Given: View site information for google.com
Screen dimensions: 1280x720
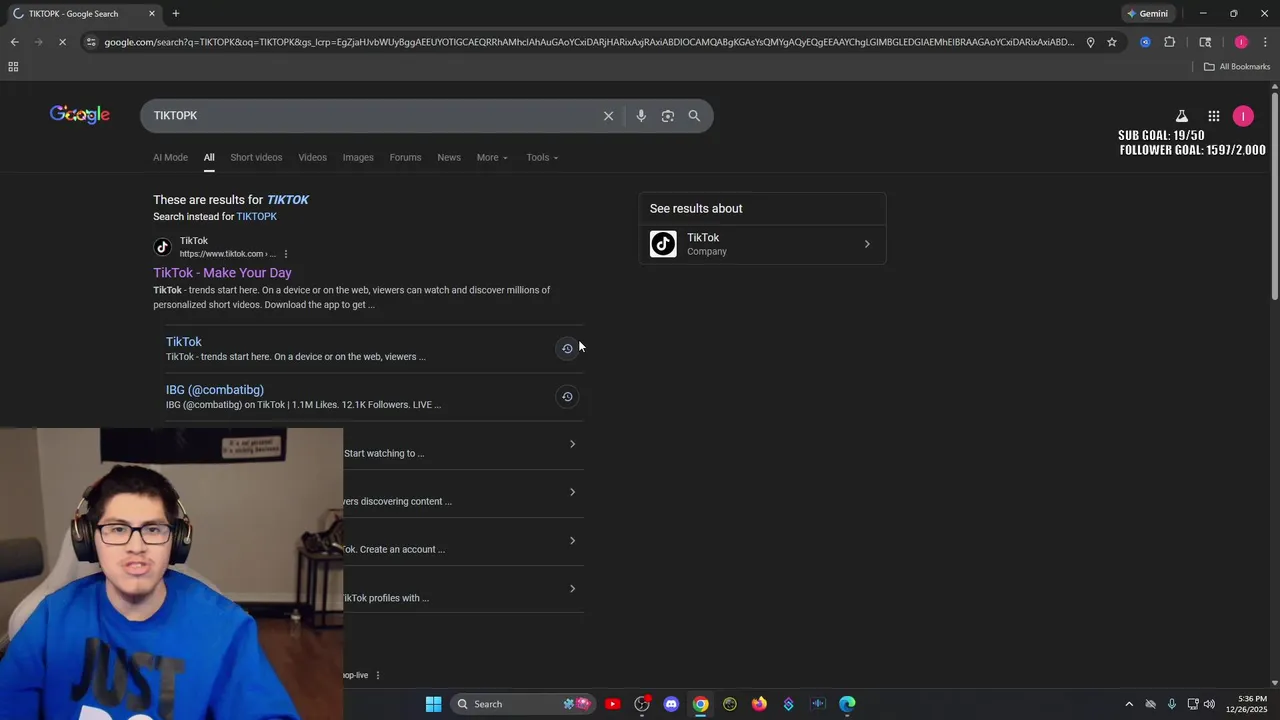Looking at the screenshot, I should (x=91, y=42).
